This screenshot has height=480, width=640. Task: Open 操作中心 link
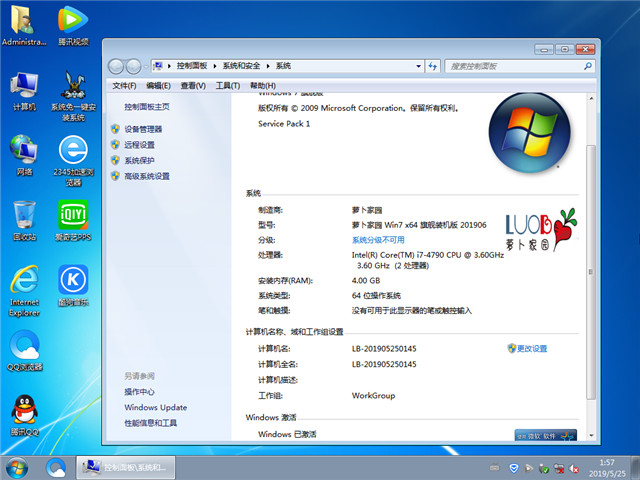coord(139,391)
